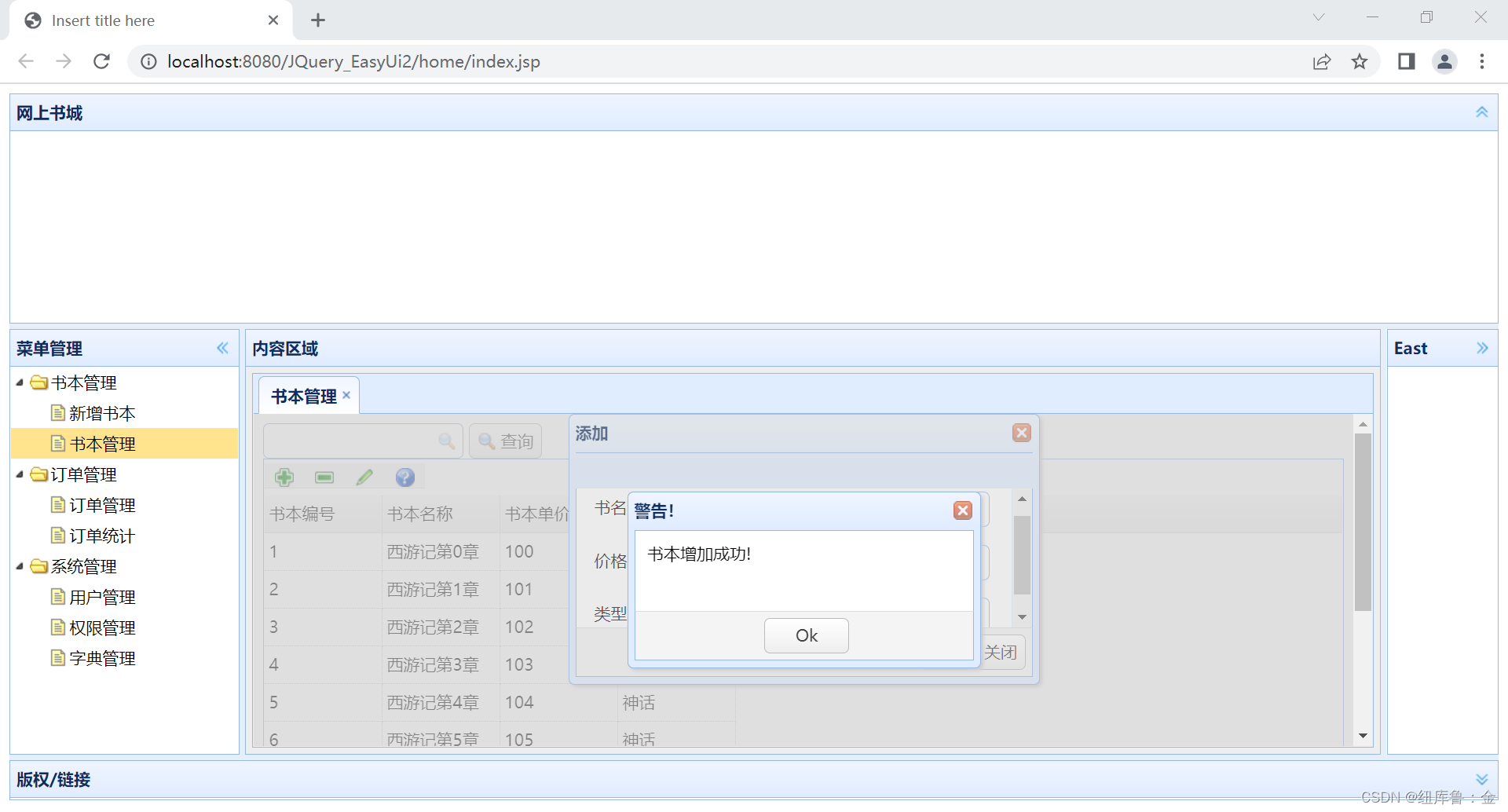
Task: Click the content area scrollbar down arrow
Action: coord(1363,736)
